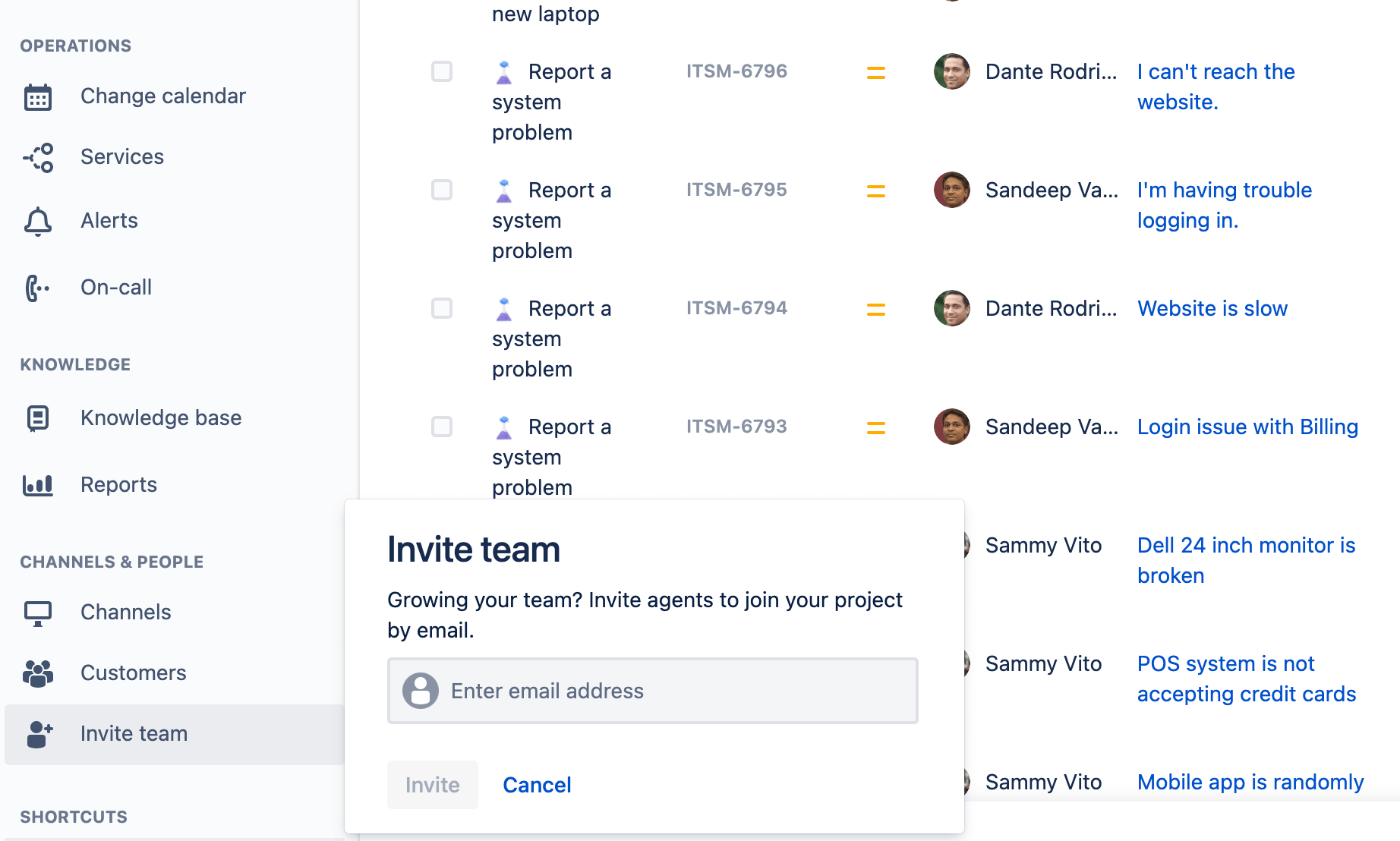Tick the checkbox for ITSM-6796
This screenshot has height=841, width=1400.
click(x=441, y=71)
